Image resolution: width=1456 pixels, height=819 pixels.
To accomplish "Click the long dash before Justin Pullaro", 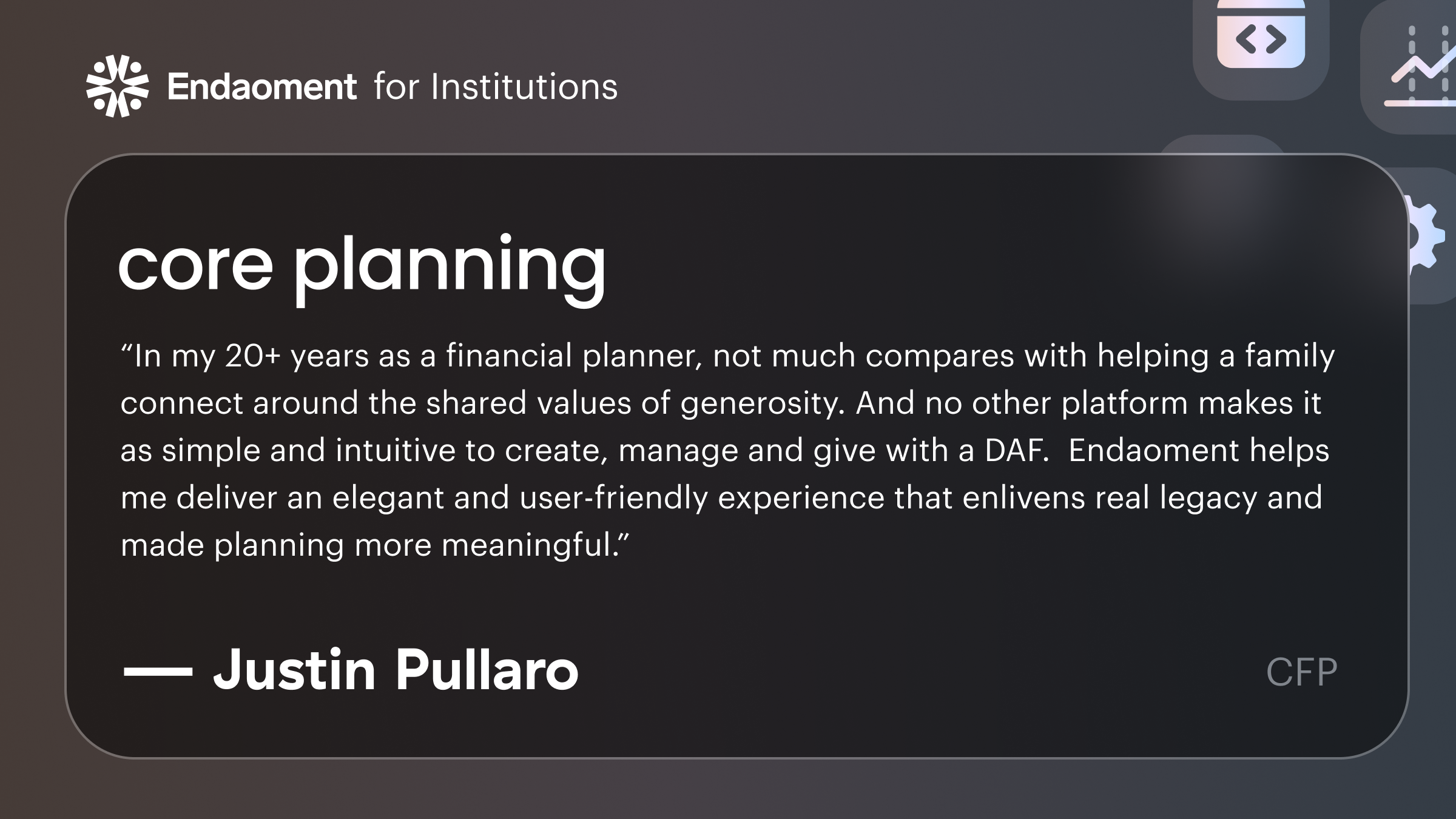I will coord(158,671).
